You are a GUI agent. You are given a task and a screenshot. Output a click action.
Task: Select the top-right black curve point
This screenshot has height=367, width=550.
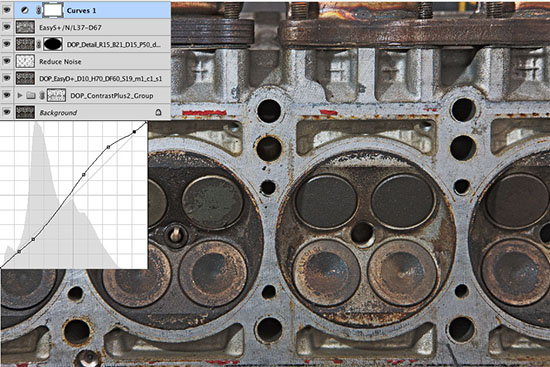point(134,132)
